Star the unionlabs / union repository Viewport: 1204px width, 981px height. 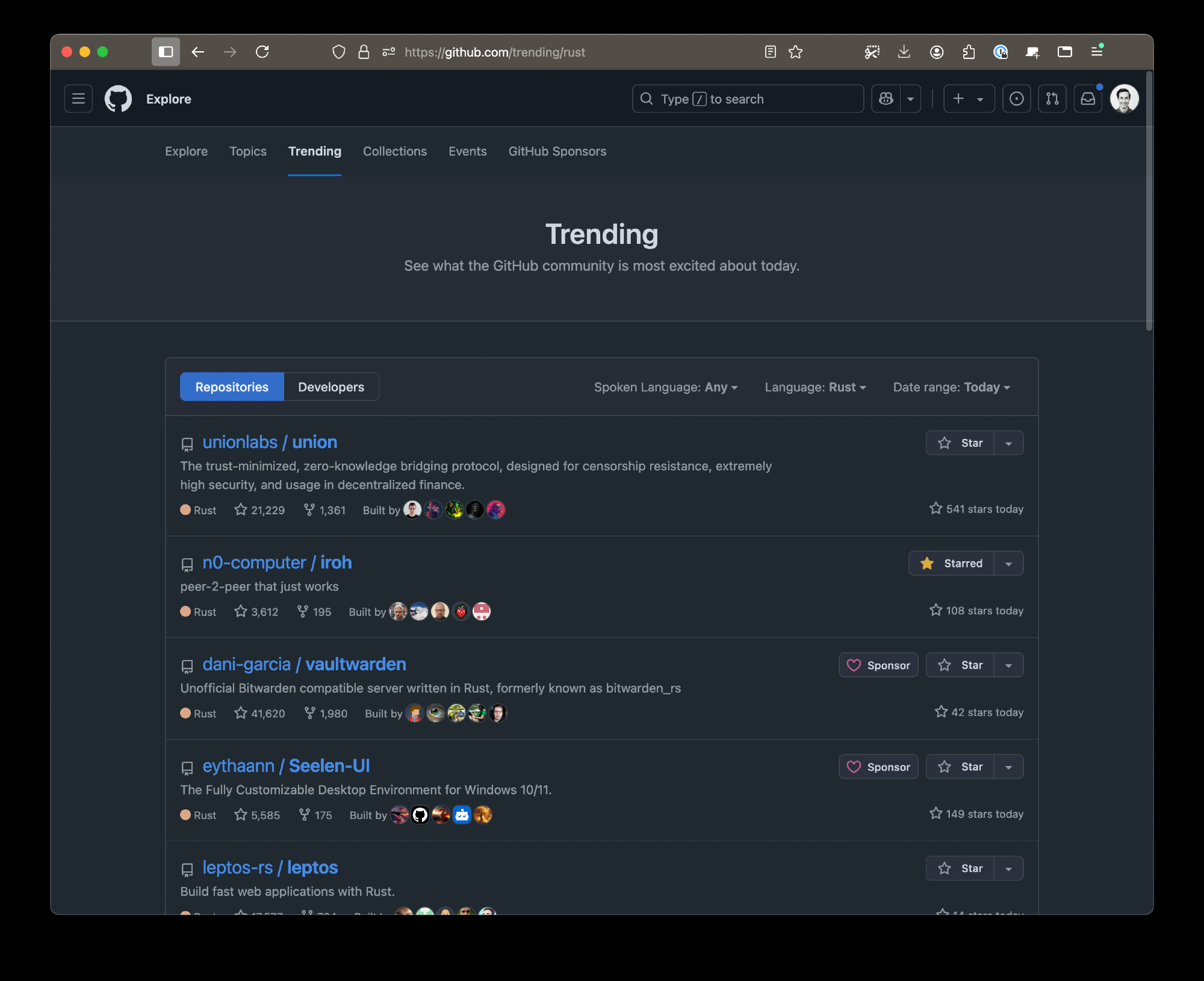coord(961,443)
